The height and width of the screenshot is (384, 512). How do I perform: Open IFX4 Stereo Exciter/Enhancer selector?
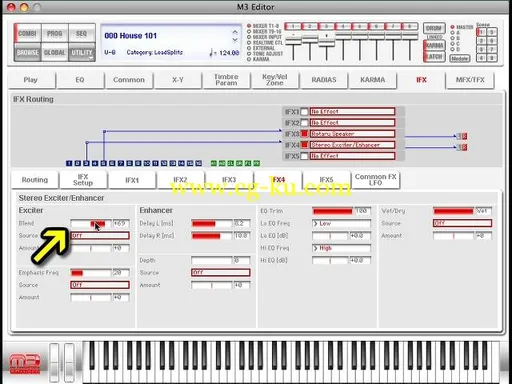click(x=352, y=145)
